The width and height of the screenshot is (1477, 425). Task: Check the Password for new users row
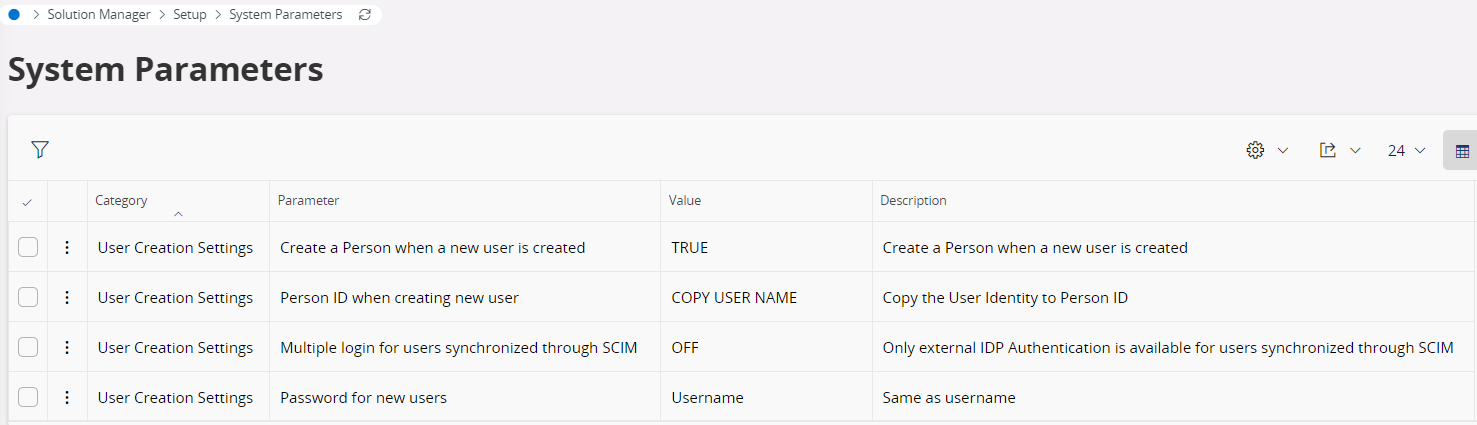pyautogui.click(x=28, y=398)
